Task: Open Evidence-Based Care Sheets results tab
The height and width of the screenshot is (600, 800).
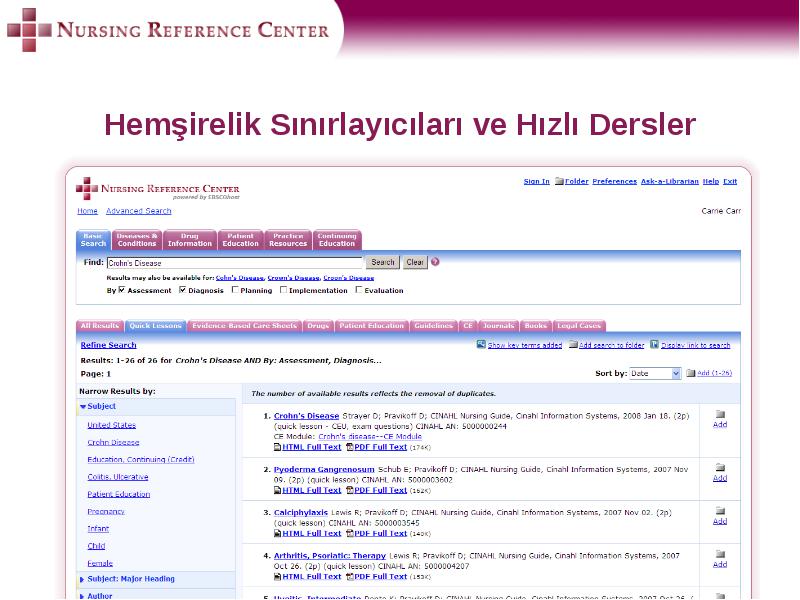Action: pos(244,326)
